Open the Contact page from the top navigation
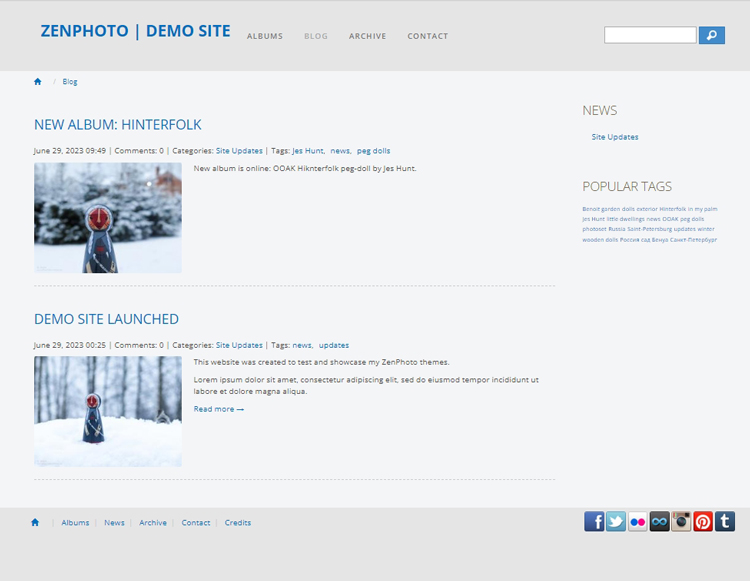The height and width of the screenshot is (581, 750). [x=427, y=36]
